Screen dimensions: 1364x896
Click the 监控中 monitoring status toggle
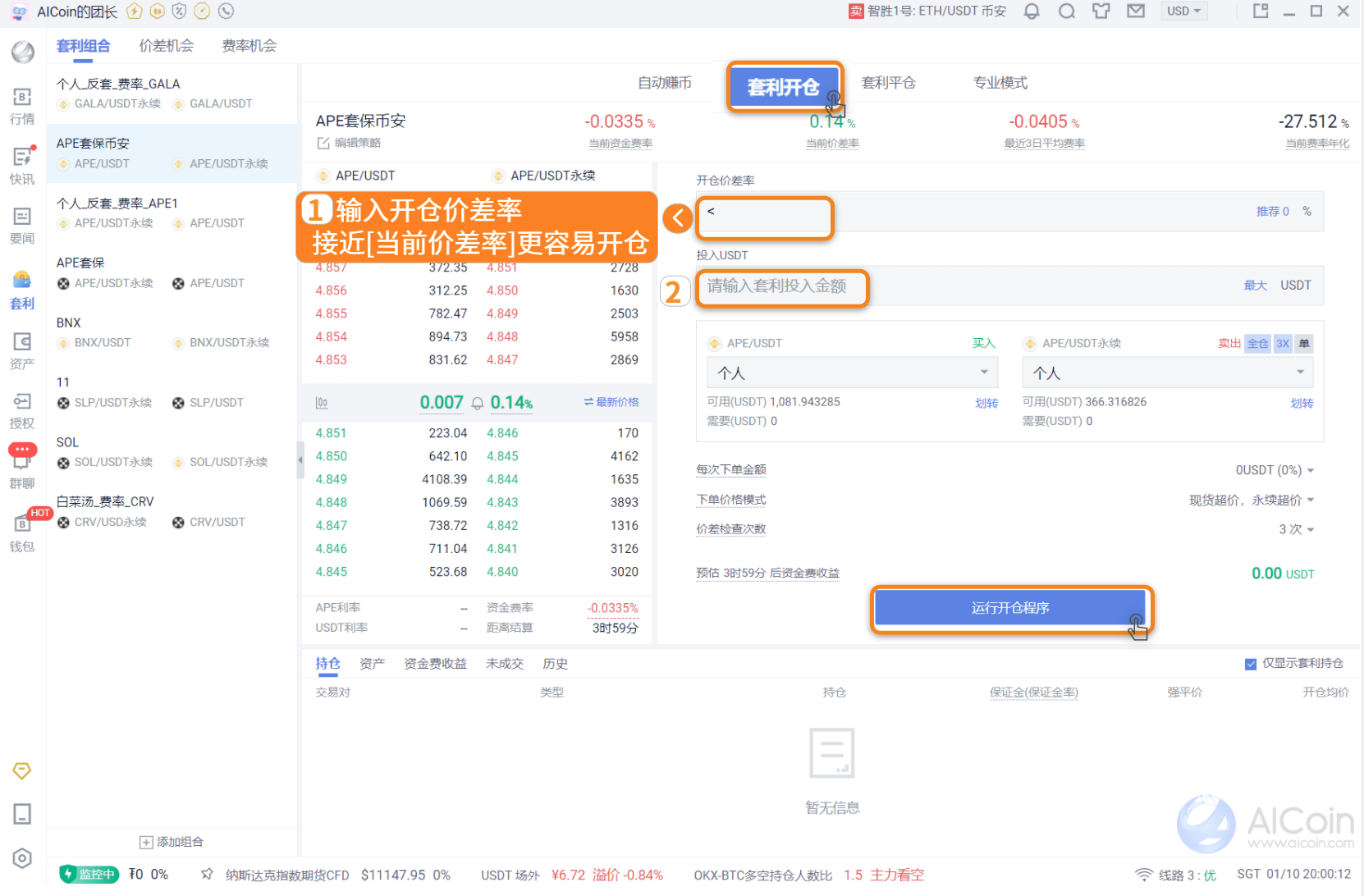(89, 874)
